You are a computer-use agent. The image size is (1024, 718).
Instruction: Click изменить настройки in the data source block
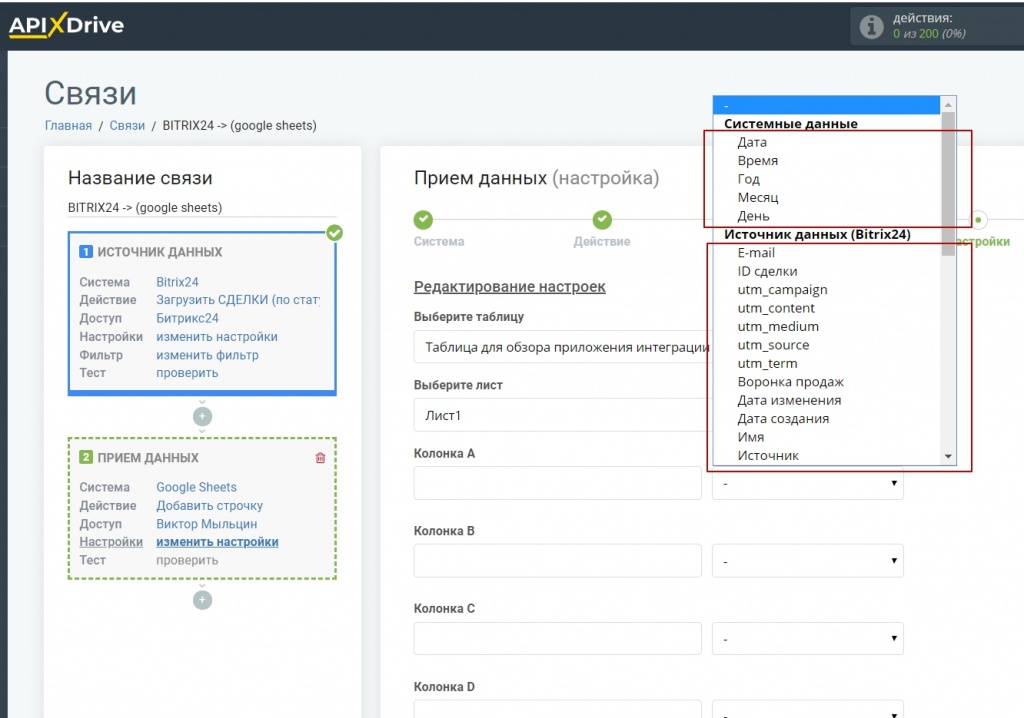click(x=217, y=336)
